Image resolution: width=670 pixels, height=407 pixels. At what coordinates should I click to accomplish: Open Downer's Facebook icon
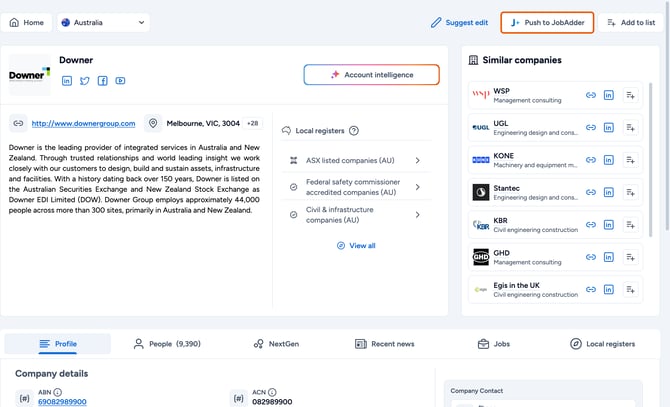[x=103, y=81]
